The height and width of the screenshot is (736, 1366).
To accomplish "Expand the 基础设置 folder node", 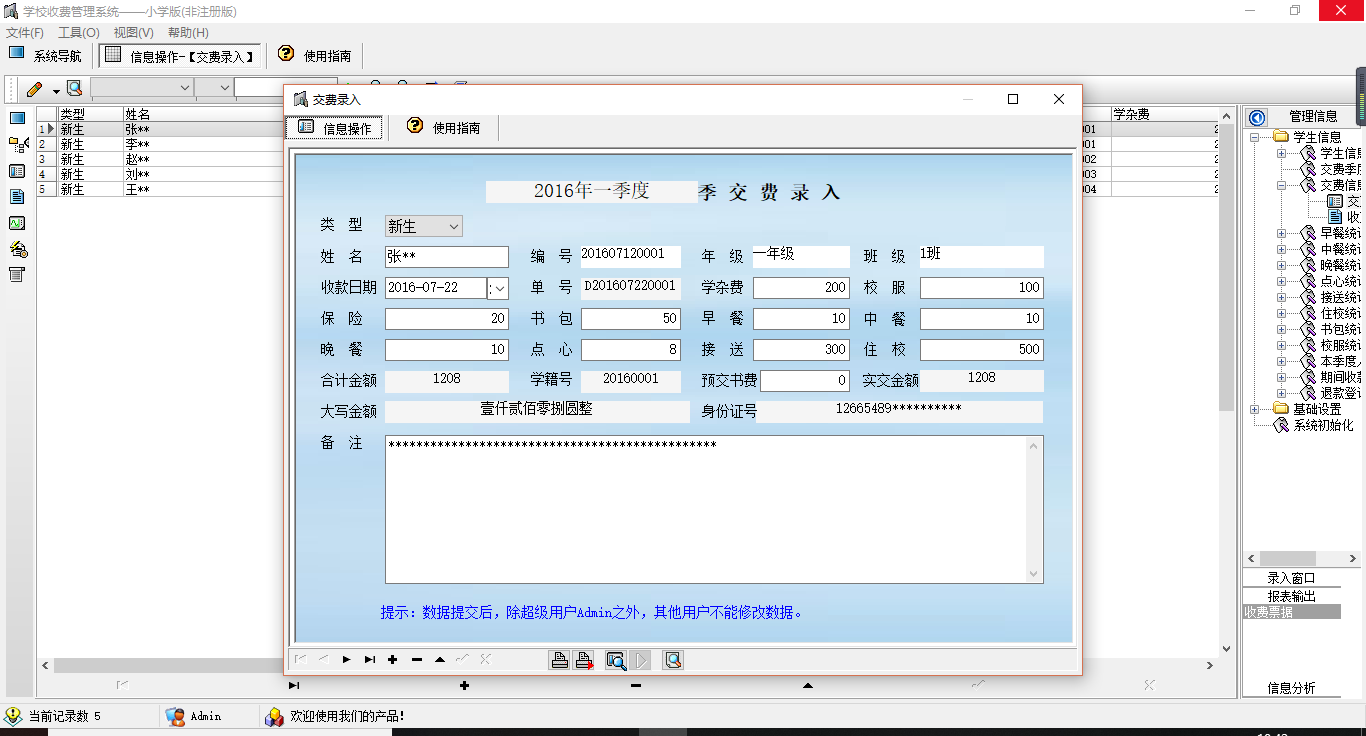I will click(1255, 409).
